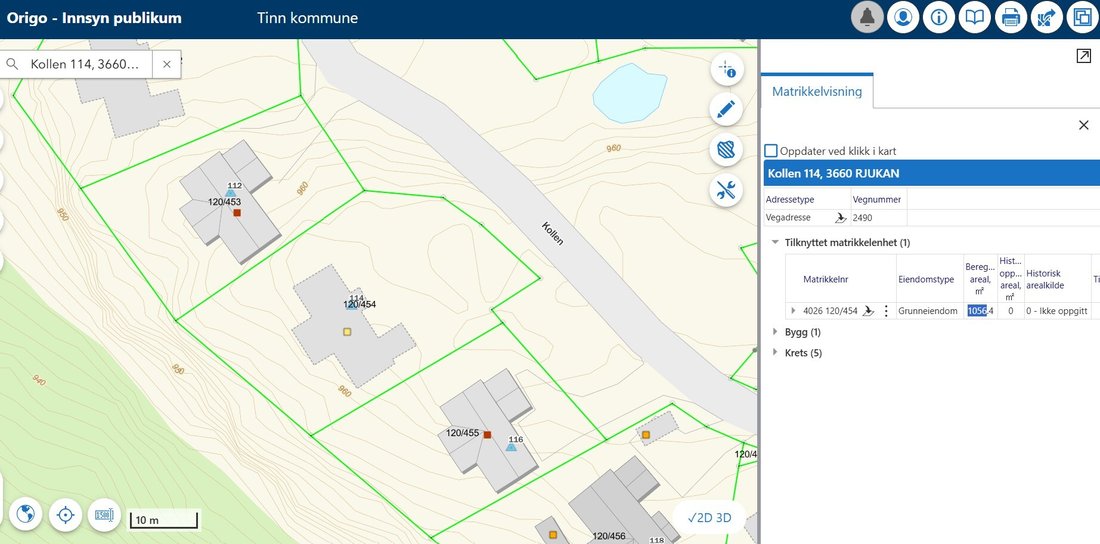Image resolution: width=1100 pixels, height=544 pixels.
Task: Open the wrench and screwdriver tools
Action: [726, 190]
